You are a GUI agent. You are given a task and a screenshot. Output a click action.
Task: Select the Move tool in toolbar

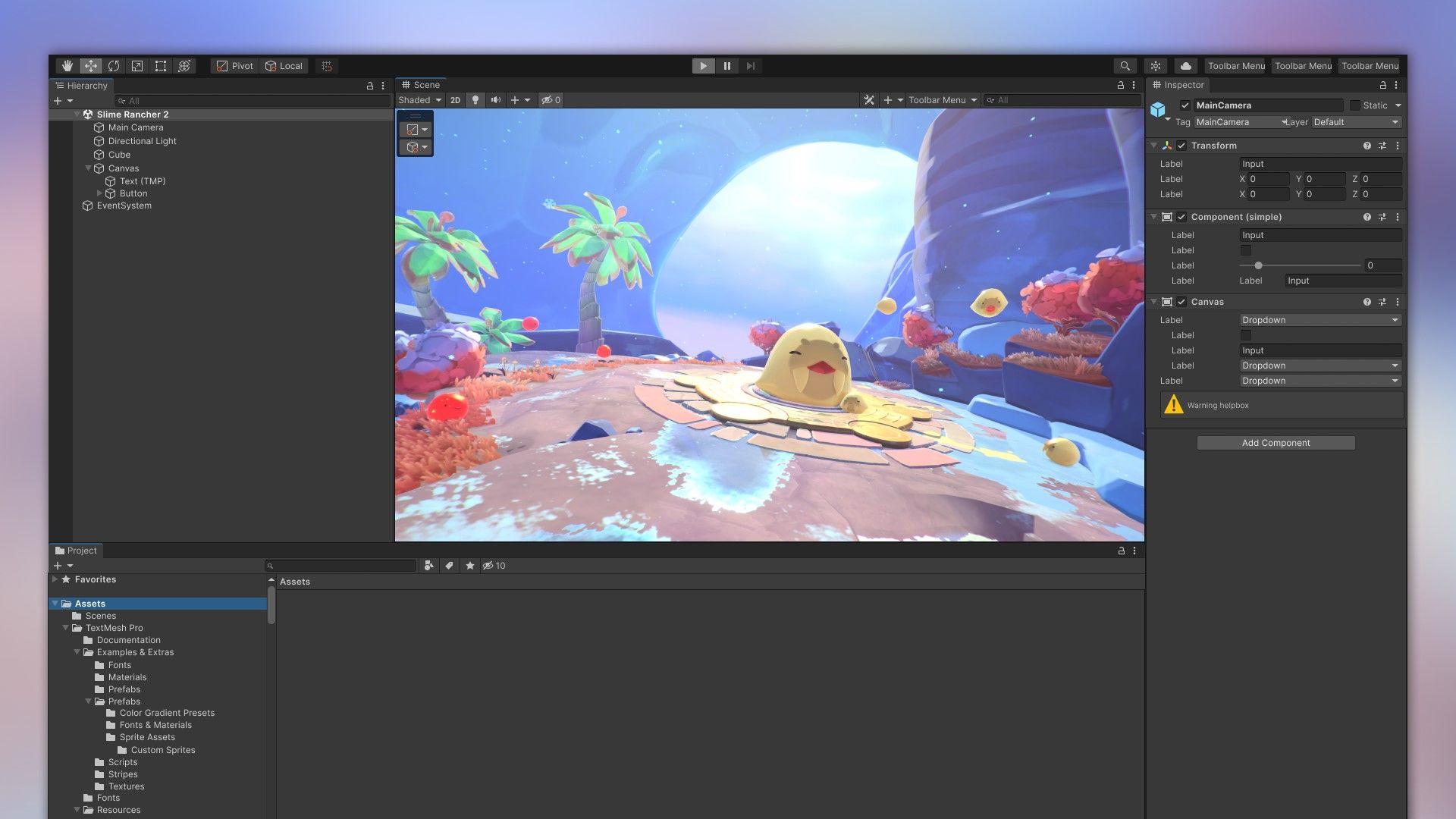point(90,66)
